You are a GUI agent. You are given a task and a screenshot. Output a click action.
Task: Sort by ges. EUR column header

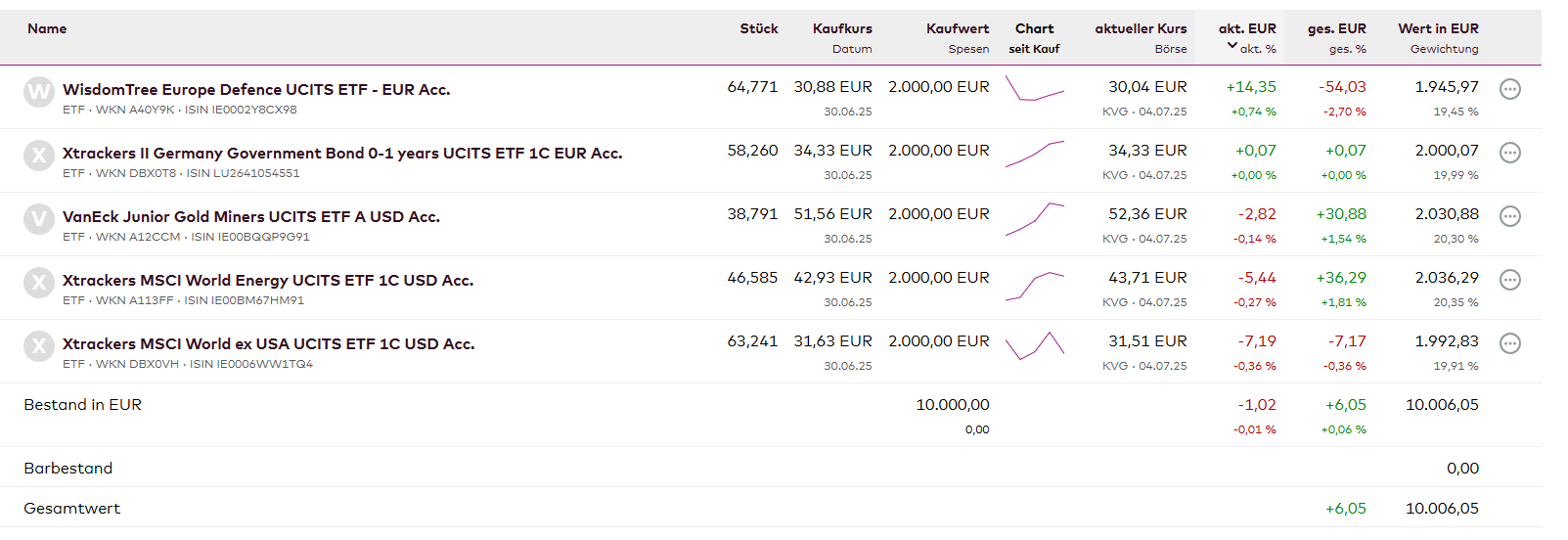[1336, 28]
